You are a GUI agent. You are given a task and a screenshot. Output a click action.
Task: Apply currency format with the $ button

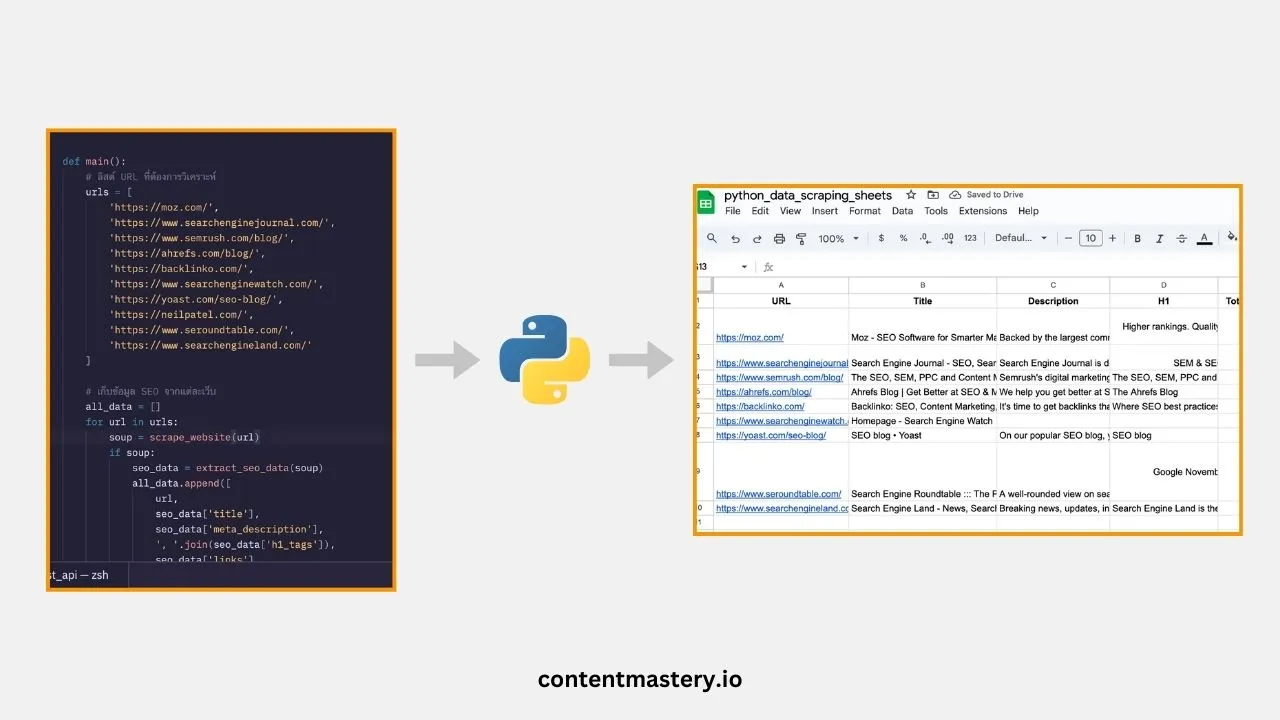[881, 238]
